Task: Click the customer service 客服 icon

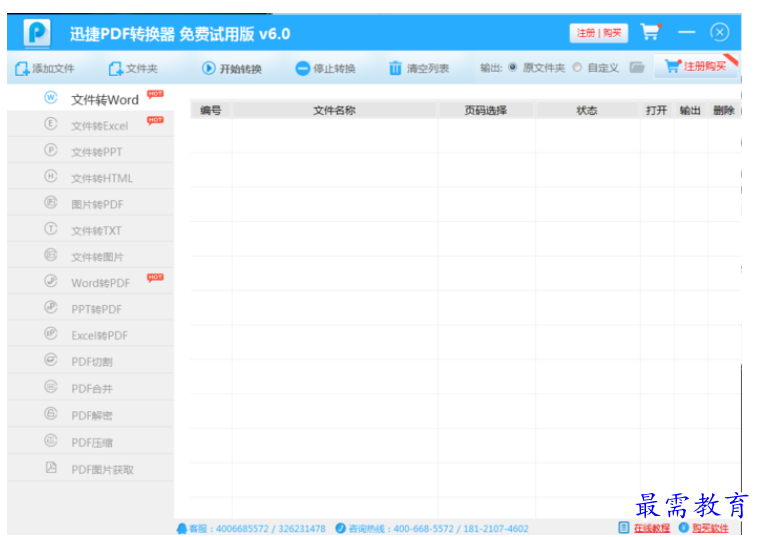Action: [x=182, y=528]
